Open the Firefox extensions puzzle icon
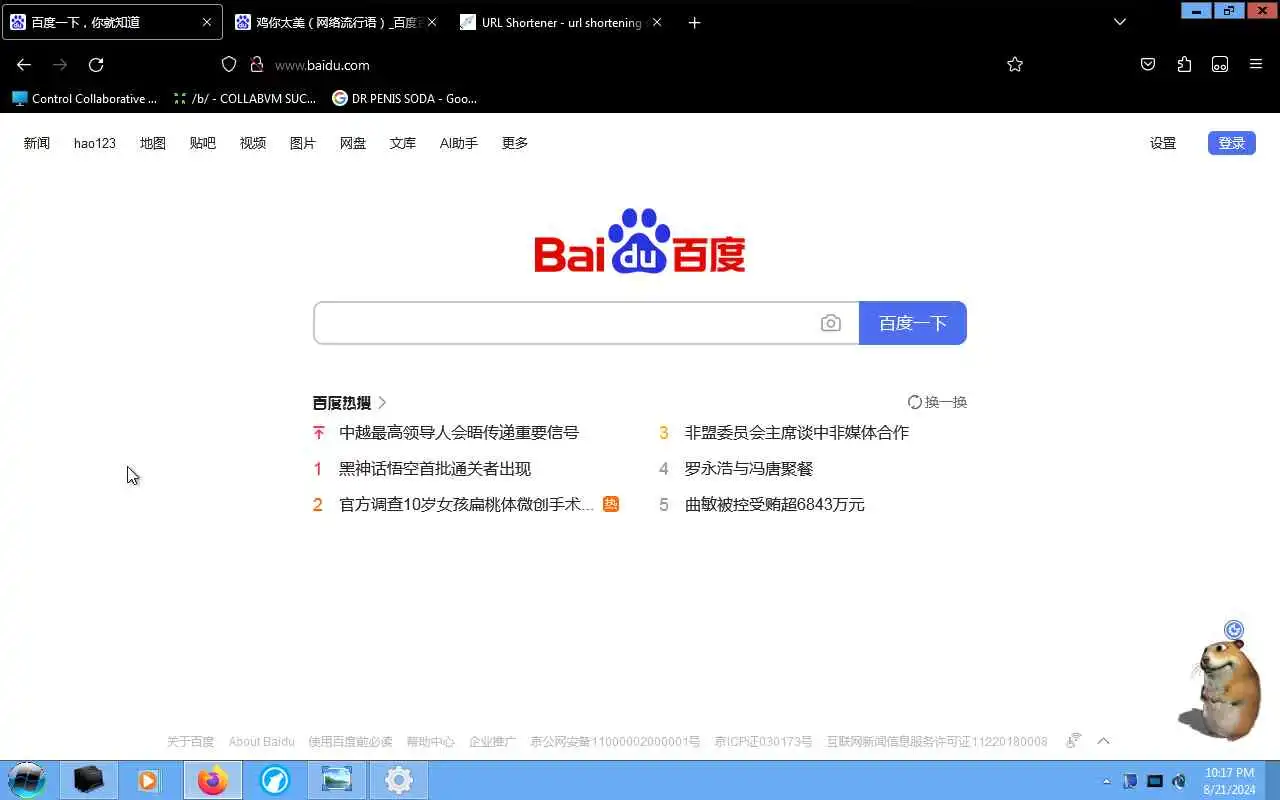Viewport: 1280px width, 800px height. [1184, 65]
